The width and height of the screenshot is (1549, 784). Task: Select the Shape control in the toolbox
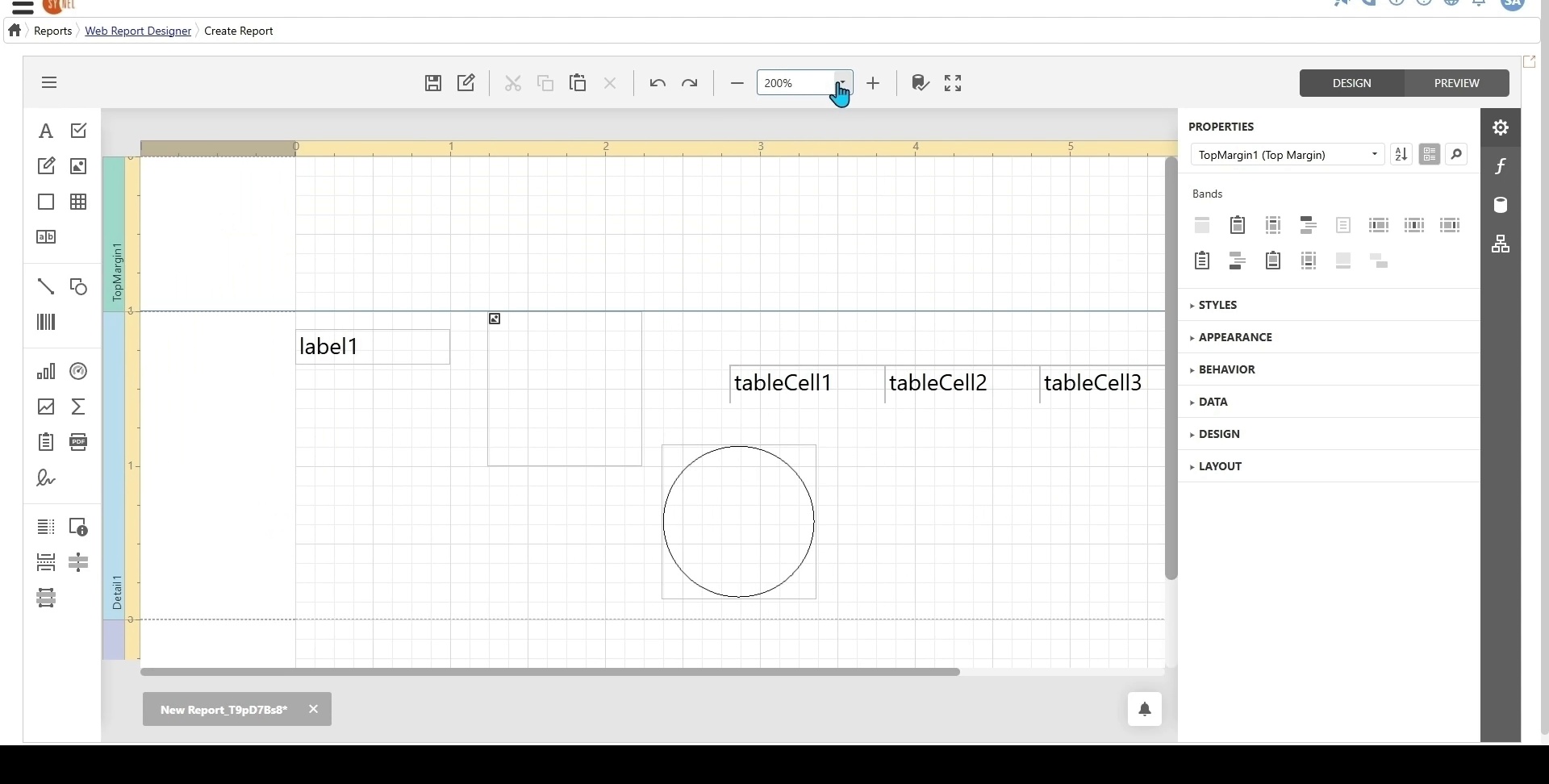pos(78,286)
